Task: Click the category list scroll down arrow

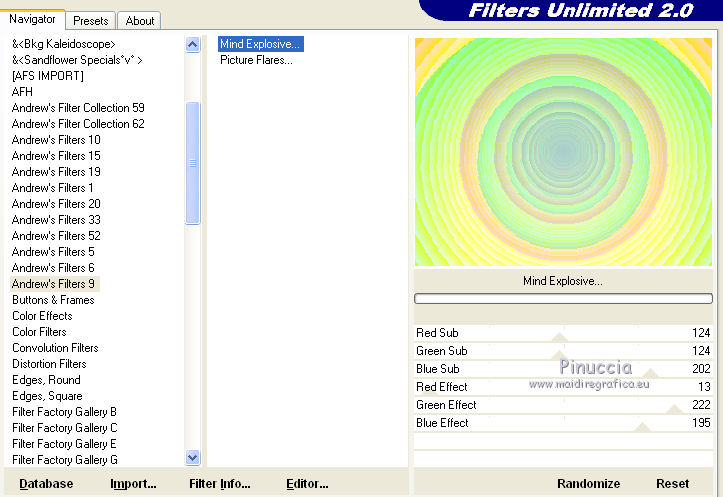Action: pos(193,457)
